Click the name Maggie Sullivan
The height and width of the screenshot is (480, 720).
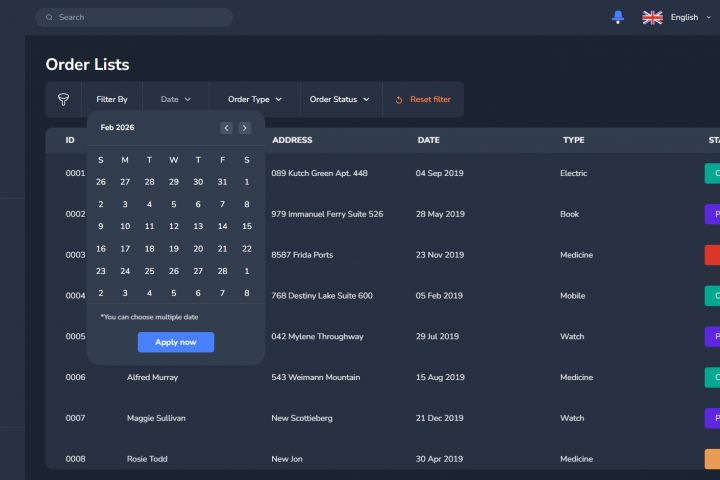coord(156,418)
